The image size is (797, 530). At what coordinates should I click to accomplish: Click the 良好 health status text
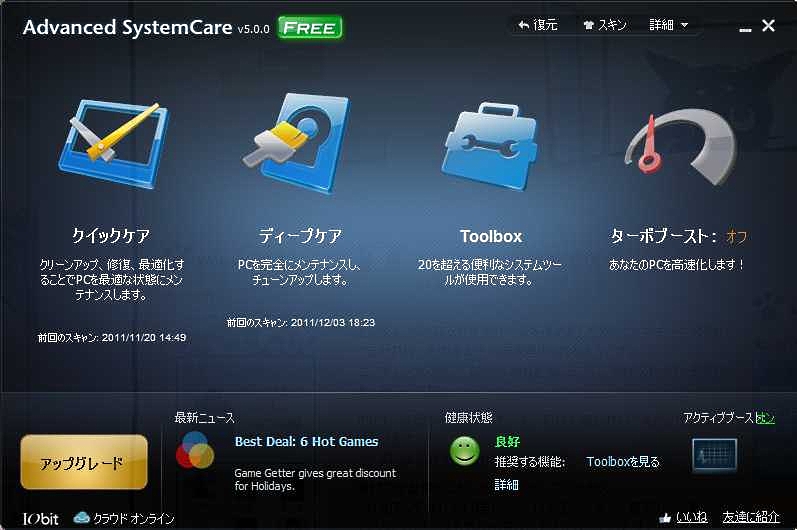[507, 441]
